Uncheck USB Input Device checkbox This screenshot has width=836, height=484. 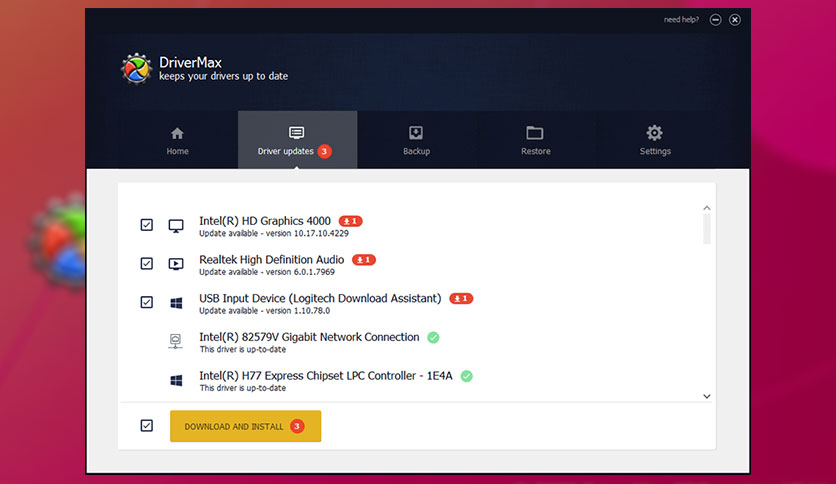tap(147, 302)
